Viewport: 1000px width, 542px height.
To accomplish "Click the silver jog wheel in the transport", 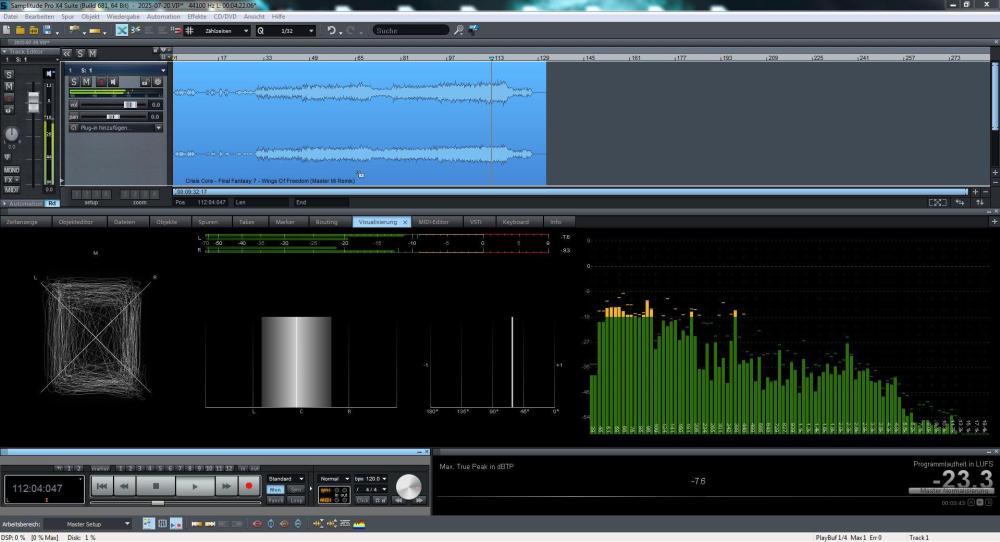I will [408, 487].
